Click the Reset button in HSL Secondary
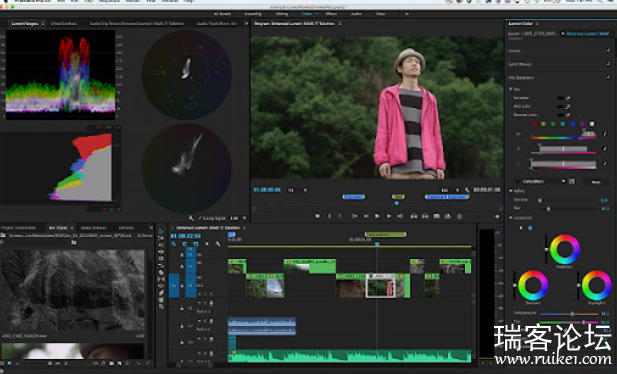 596,181
